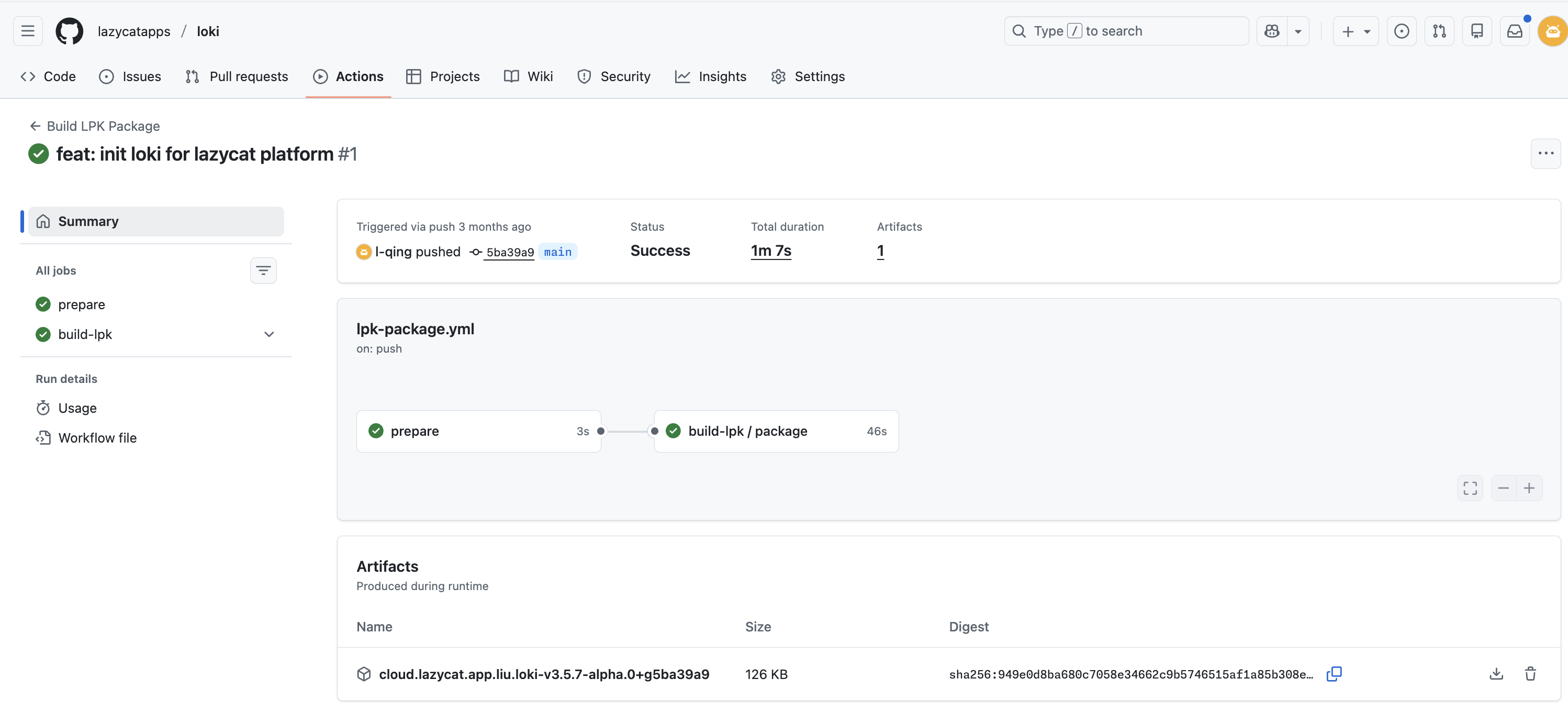1568x724 pixels.
Task: Go to GitHub homepage via Octocat logo
Action: 70,31
